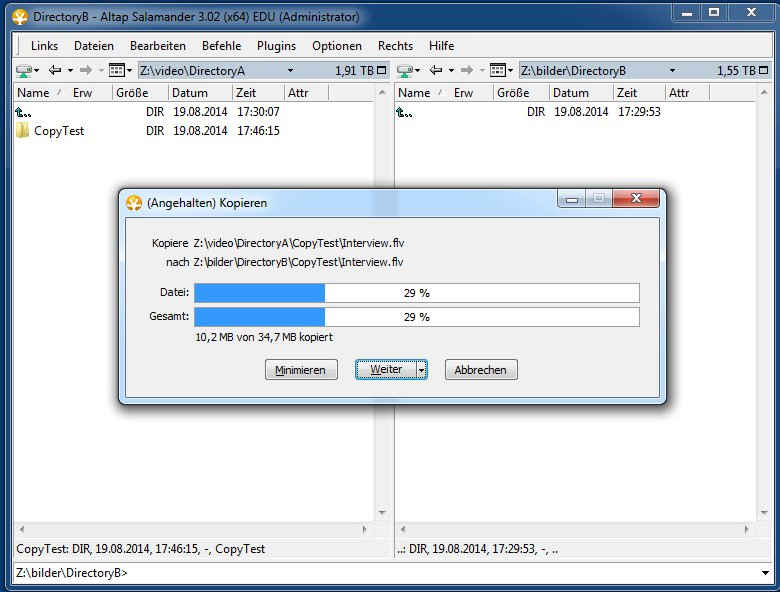Click Salamander icon in main title bar
Screen dimensions: 780x592
coord(20,17)
